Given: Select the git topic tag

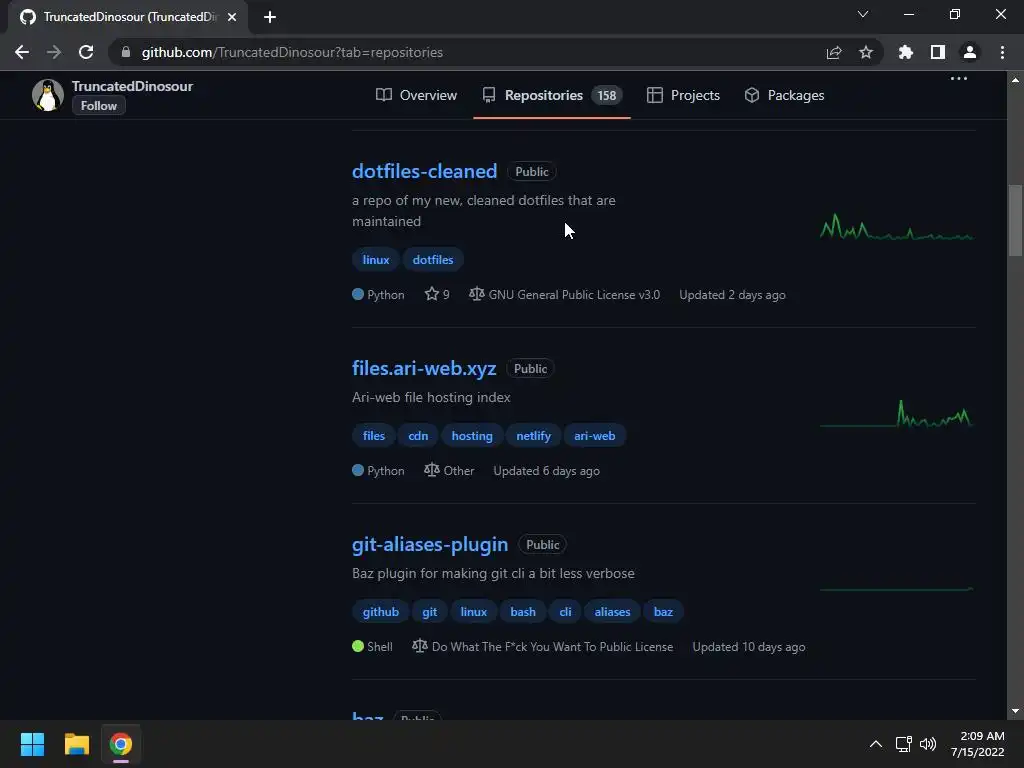Looking at the screenshot, I should (x=430, y=612).
